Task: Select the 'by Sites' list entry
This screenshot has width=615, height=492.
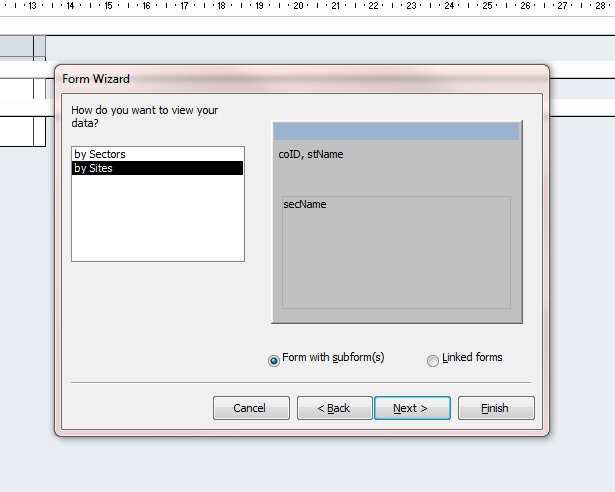Action: click(157, 168)
